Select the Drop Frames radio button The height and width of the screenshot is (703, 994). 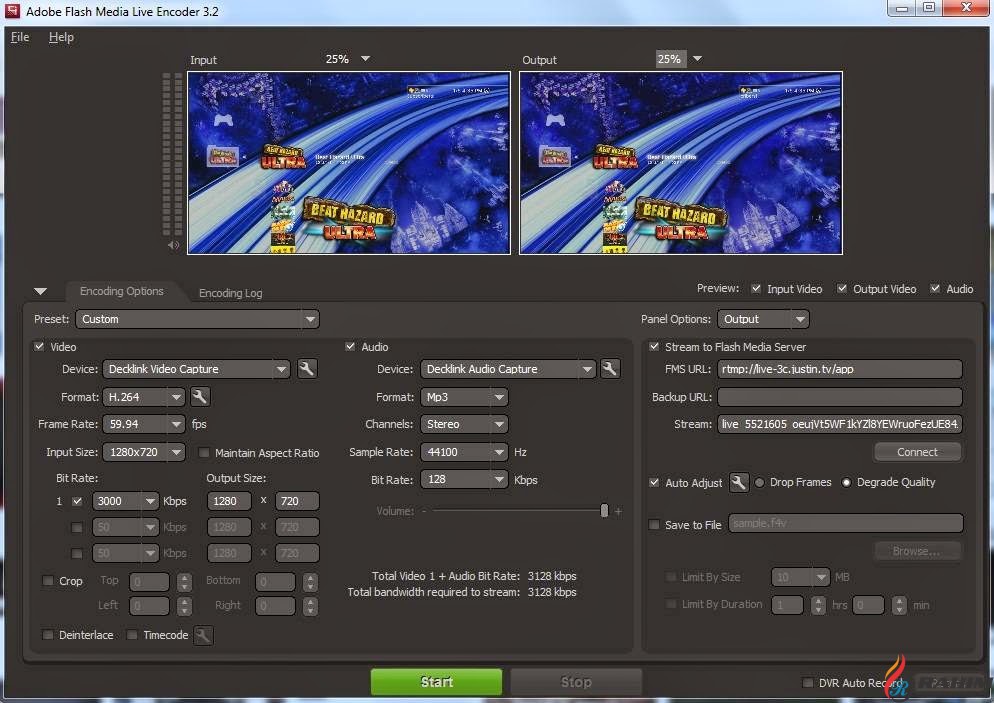tap(760, 482)
